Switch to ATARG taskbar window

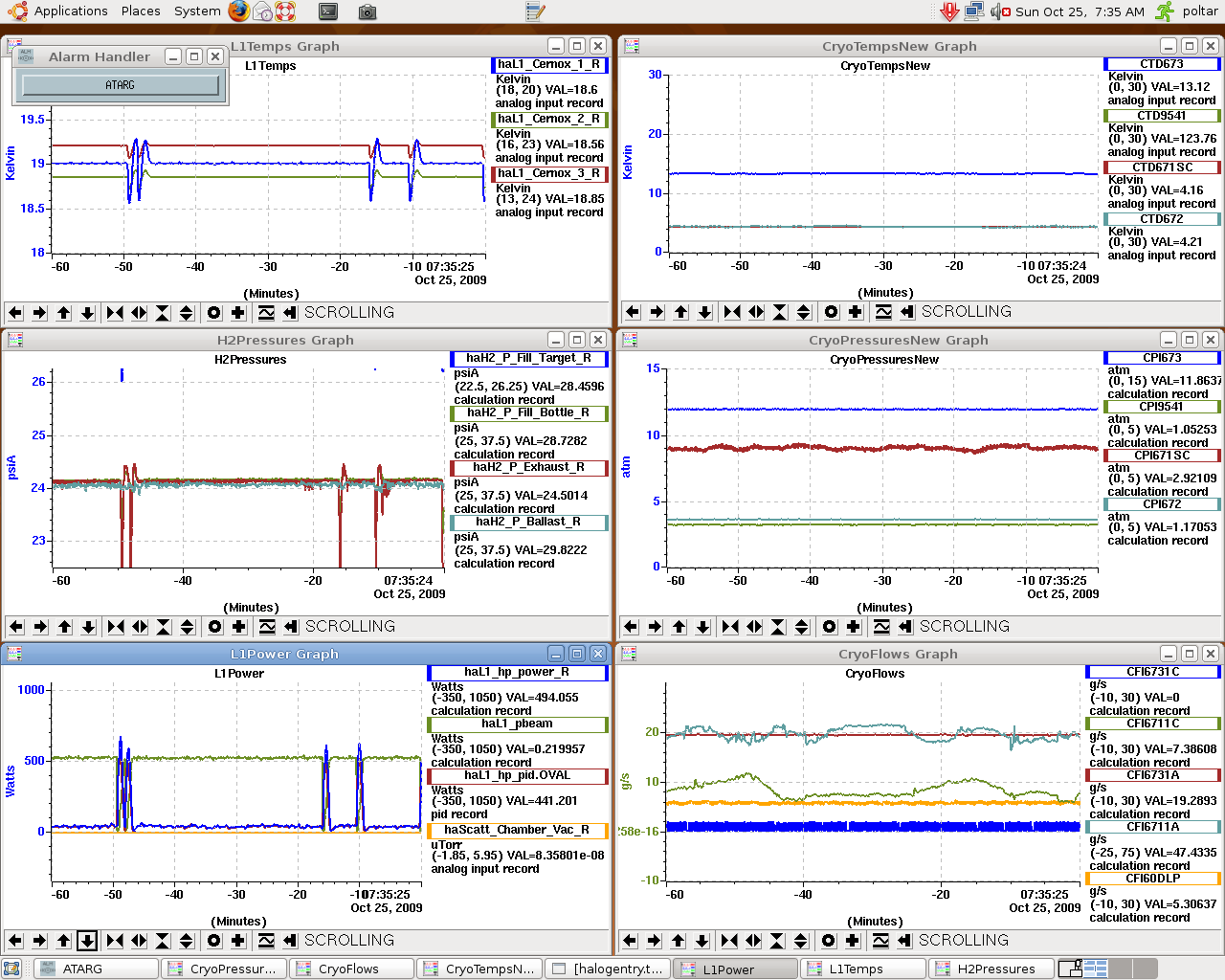pos(96,969)
